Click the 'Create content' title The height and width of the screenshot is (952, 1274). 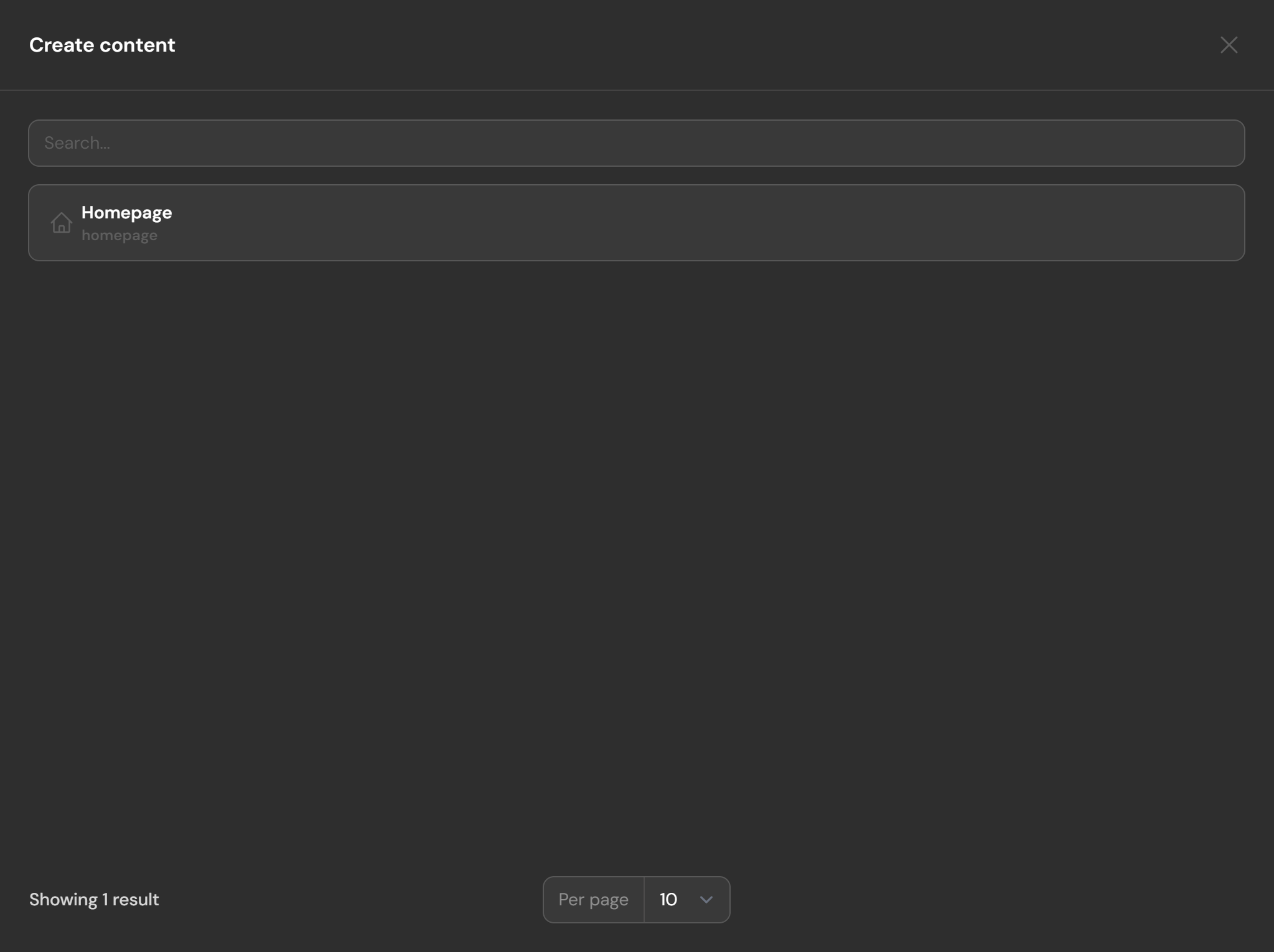pos(102,45)
